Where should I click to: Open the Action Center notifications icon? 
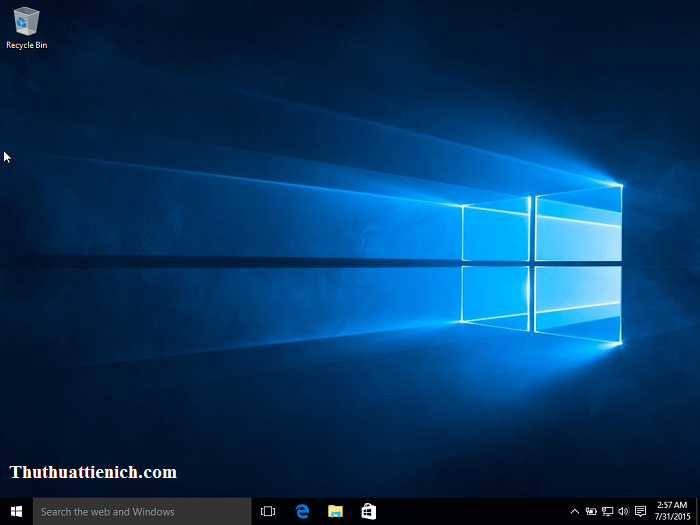640,511
